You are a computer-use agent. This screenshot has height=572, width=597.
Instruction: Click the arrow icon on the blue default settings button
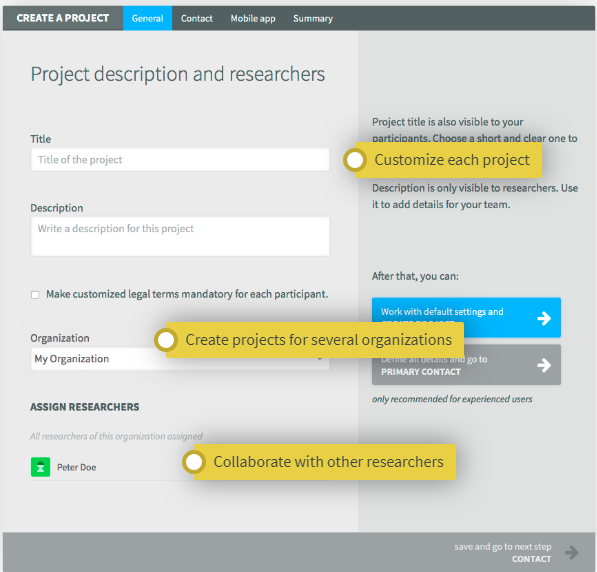click(x=544, y=318)
